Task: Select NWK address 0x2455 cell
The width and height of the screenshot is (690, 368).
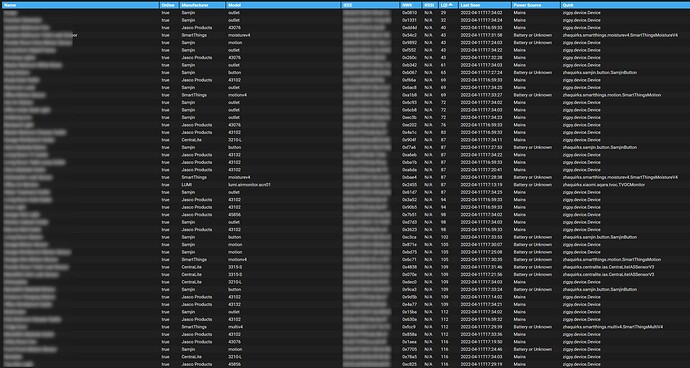Action: pos(409,185)
